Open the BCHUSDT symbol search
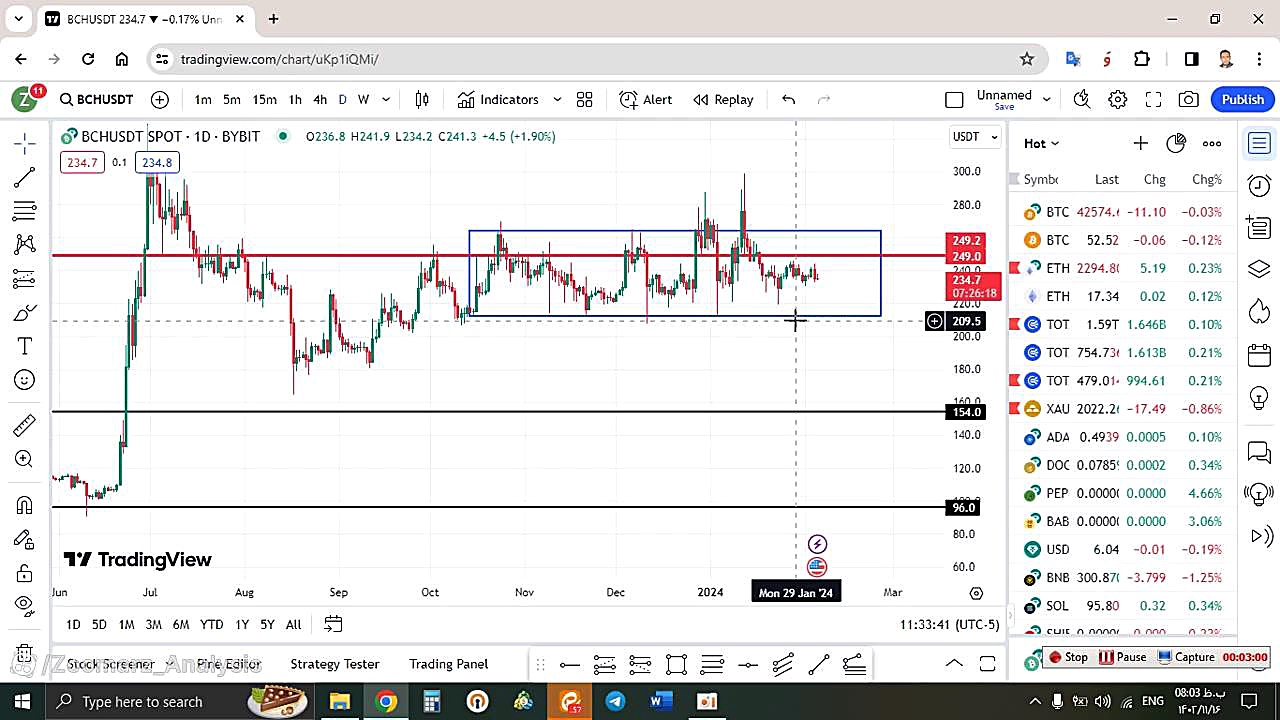The image size is (1280, 720). [96, 99]
